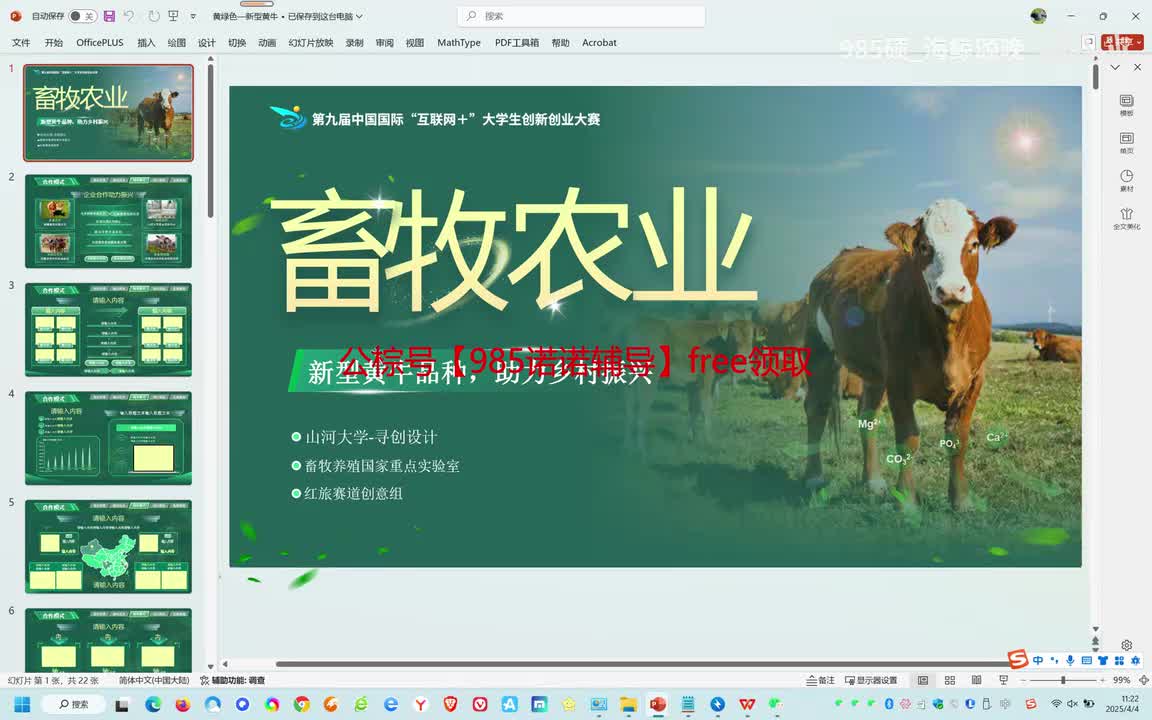Click the zoom slider in status bar
The height and width of the screenshot is (720, 1152).
[1063, 680]
